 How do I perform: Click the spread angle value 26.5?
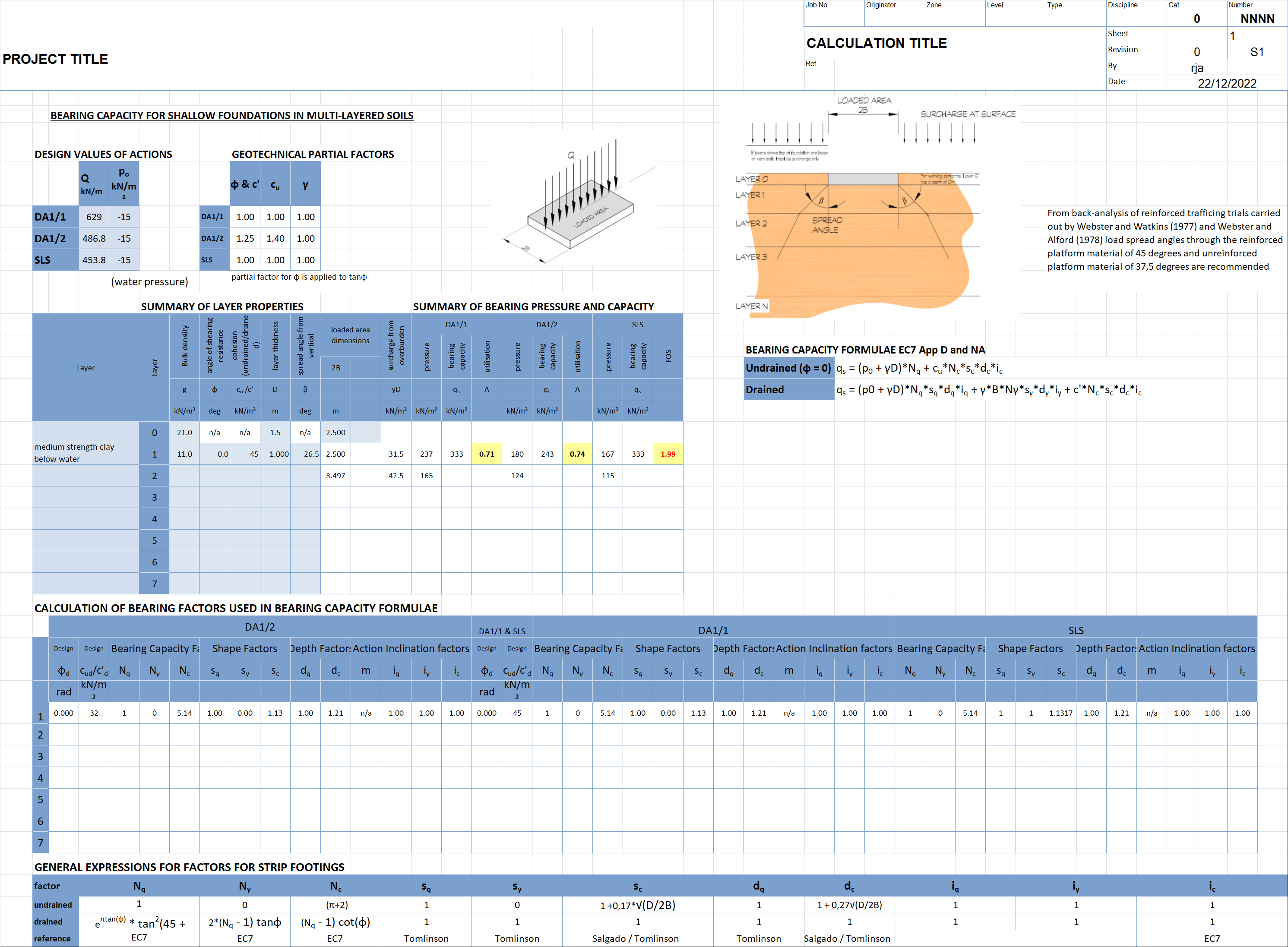(x=305, y=454)
